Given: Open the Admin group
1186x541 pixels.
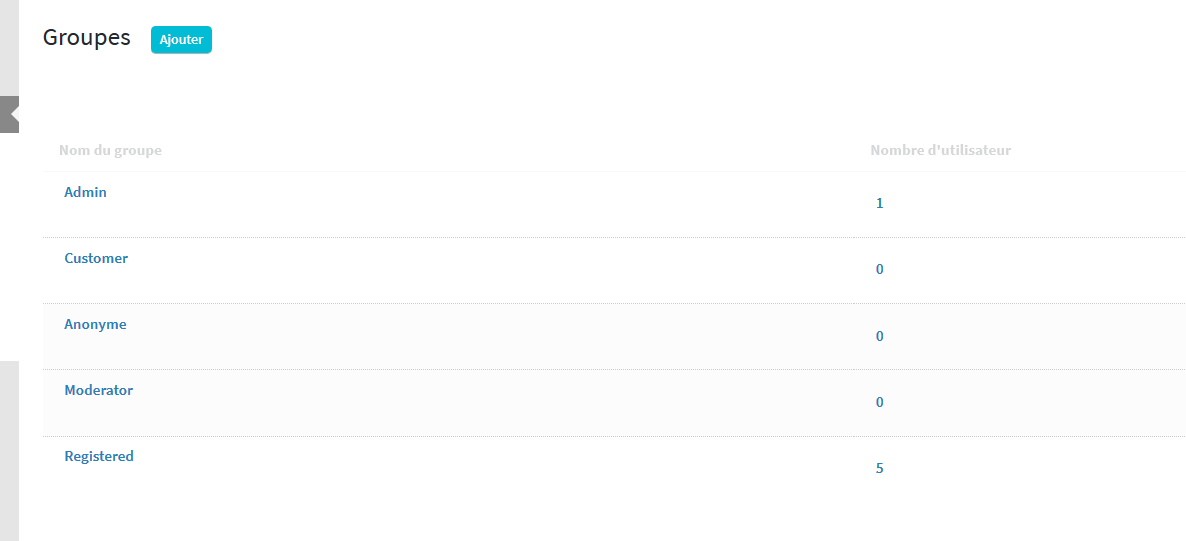Looking at the screenshot, I should [x=85, y=192].
